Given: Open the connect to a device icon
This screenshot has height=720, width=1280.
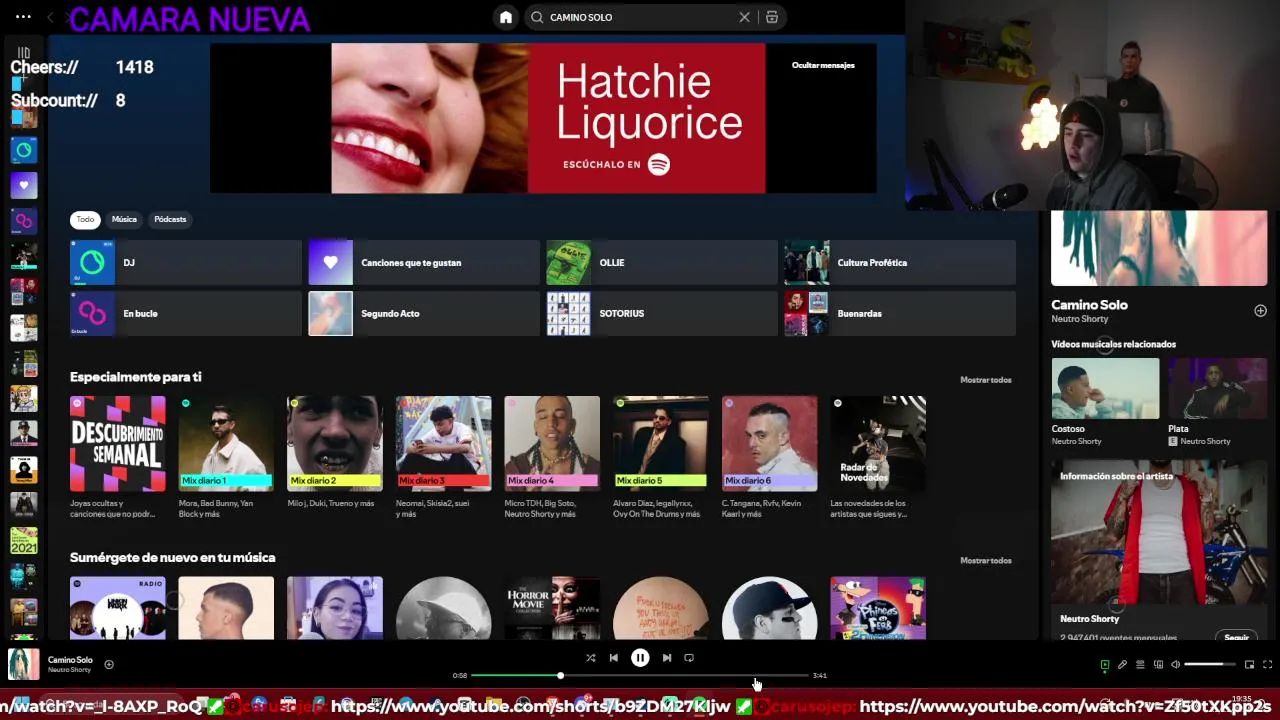Looking at the screenshot, I should (x=1158, y=664).
